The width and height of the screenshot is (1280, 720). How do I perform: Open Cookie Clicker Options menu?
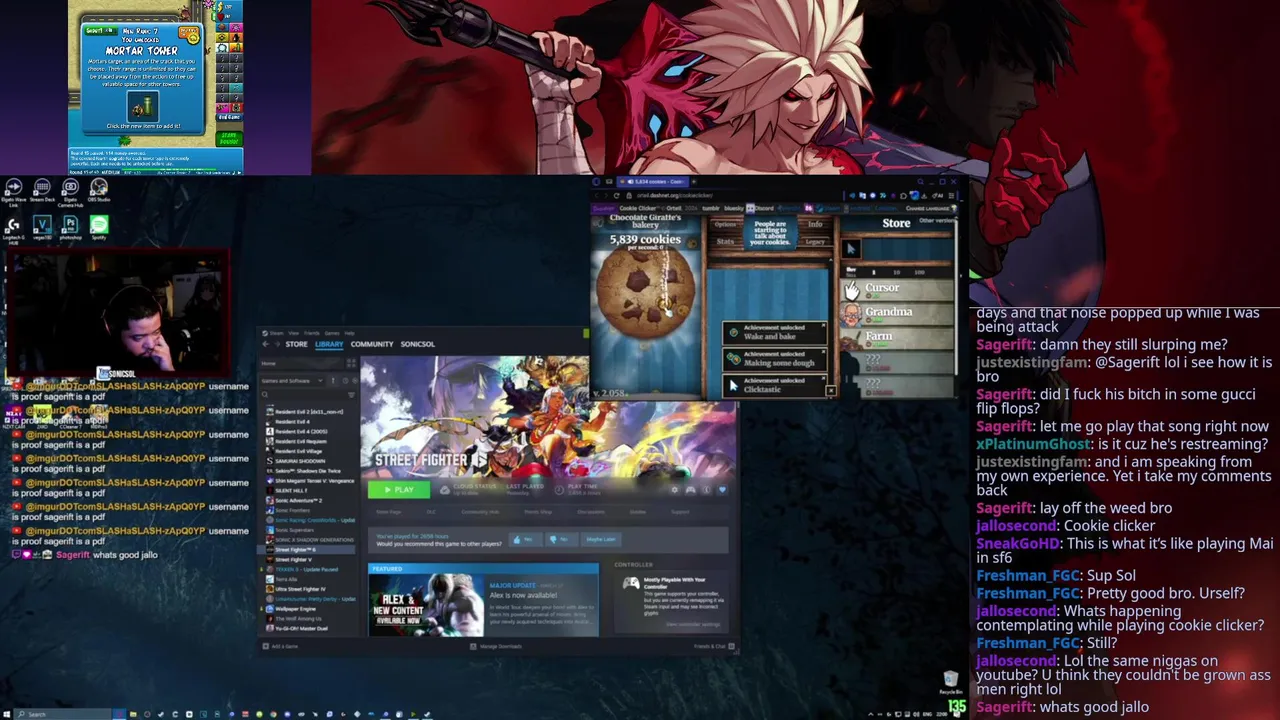(725, 224)
